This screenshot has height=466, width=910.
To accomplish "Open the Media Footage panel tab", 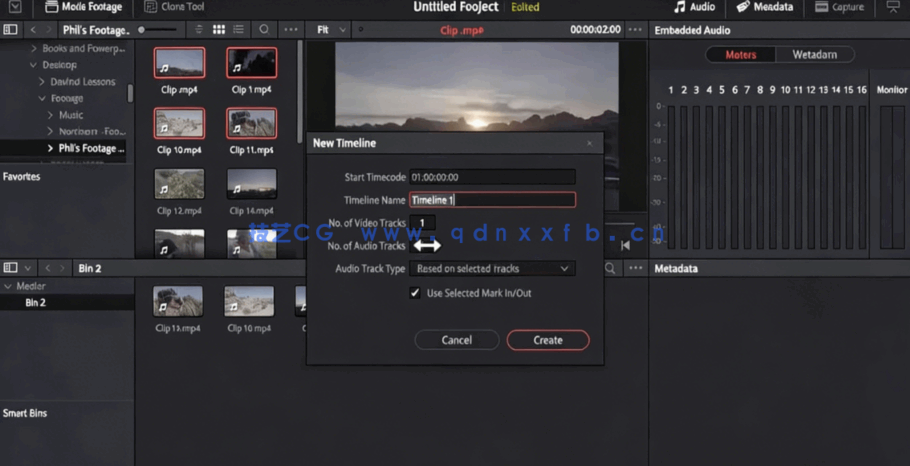I will coord(84,8).
